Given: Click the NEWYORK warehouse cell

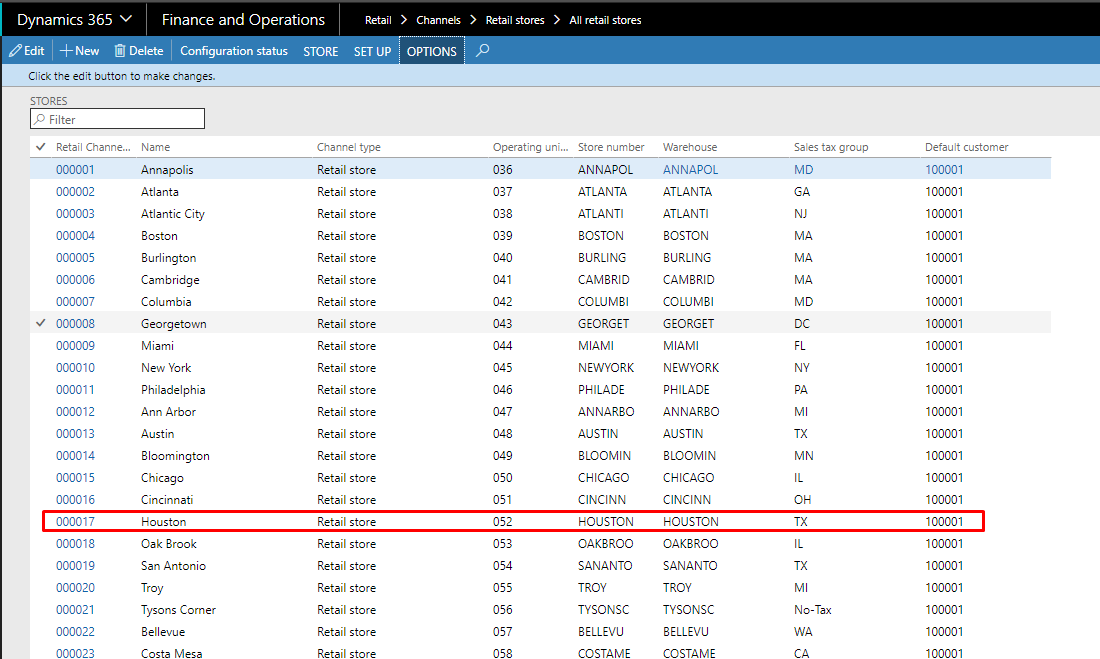Looking at the screenshot, I should click(691, 368).
